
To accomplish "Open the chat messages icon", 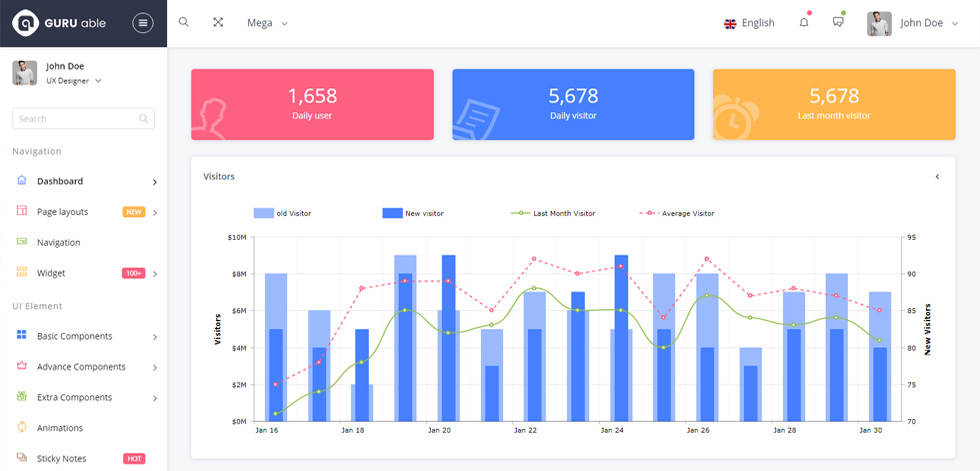I will pyautogui.click(x=839, y=21).
